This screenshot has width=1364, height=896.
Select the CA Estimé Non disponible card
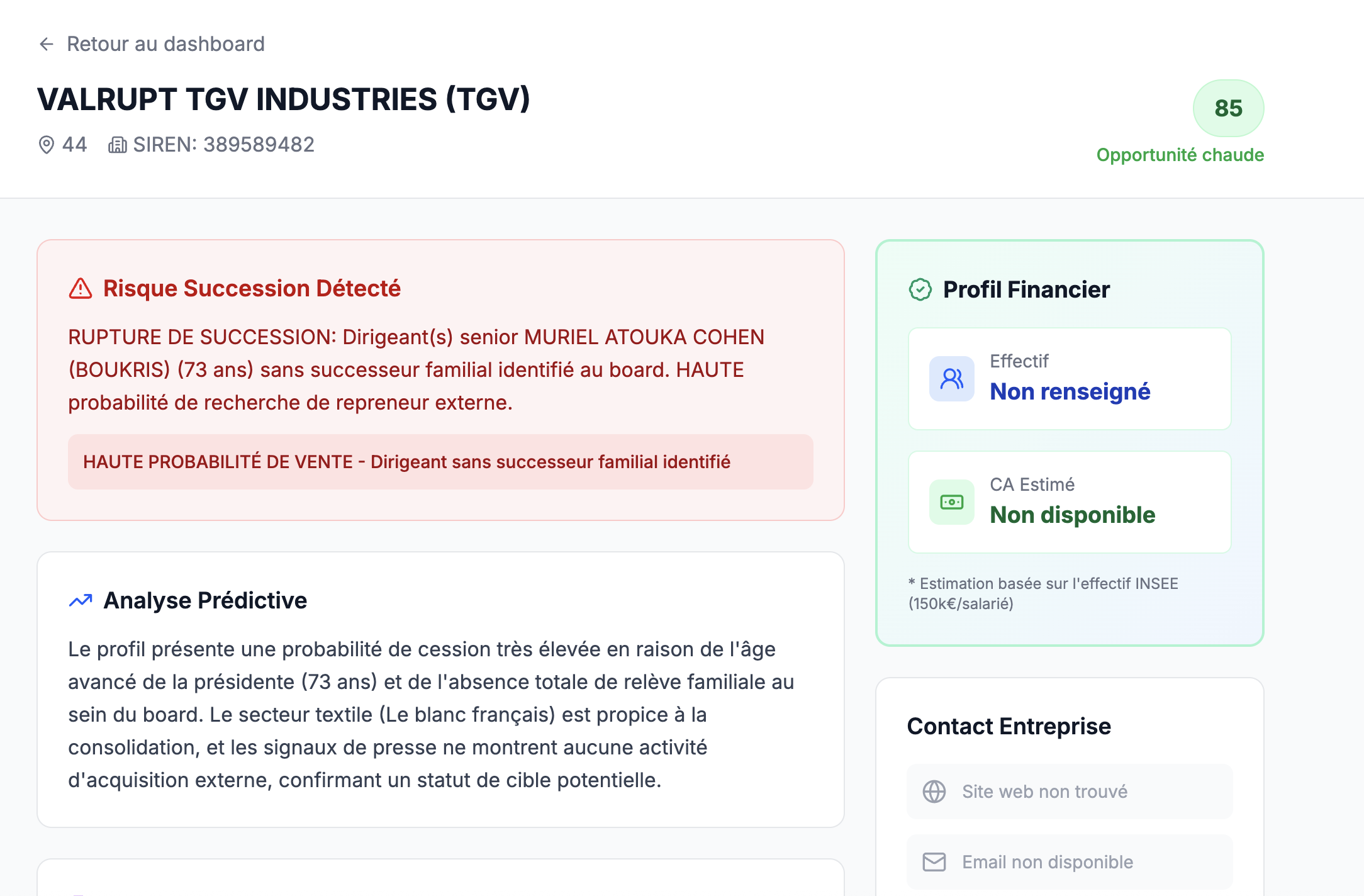tap(1070, 502)
